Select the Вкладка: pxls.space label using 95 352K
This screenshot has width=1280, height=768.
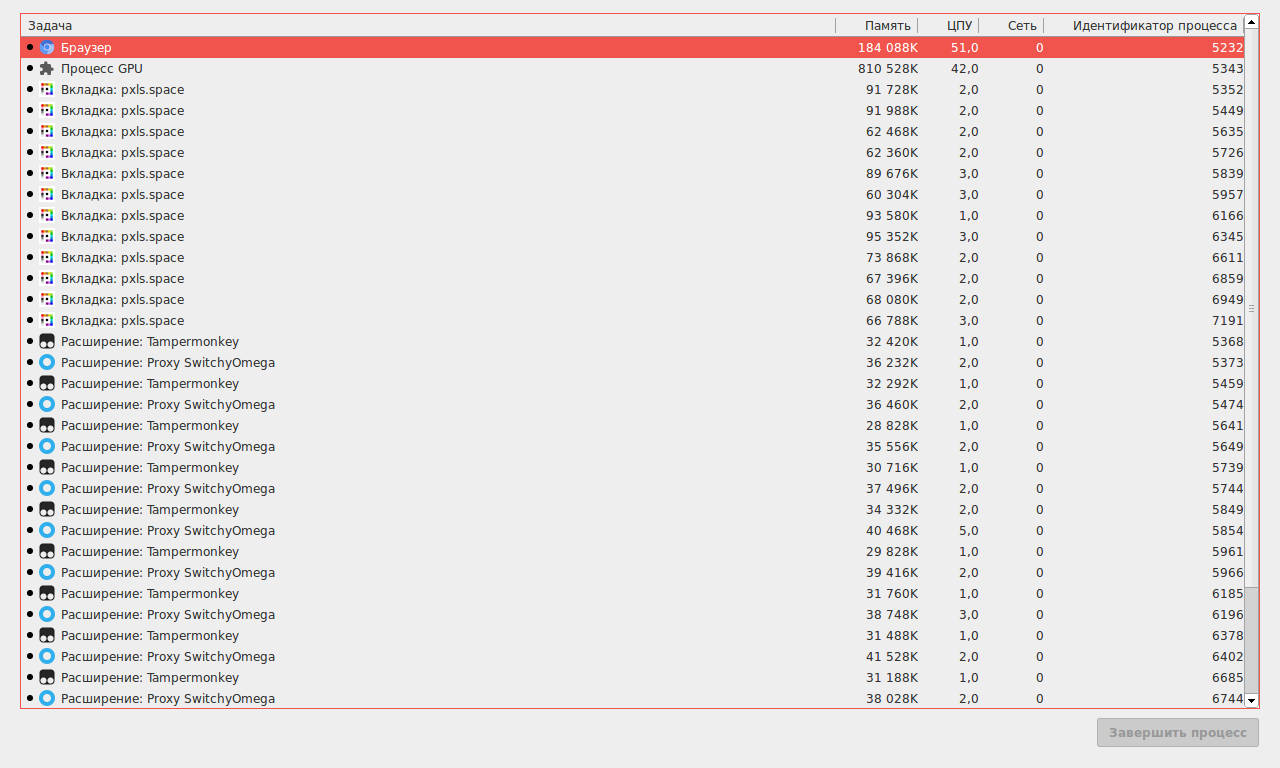click(x=123, y=237)
